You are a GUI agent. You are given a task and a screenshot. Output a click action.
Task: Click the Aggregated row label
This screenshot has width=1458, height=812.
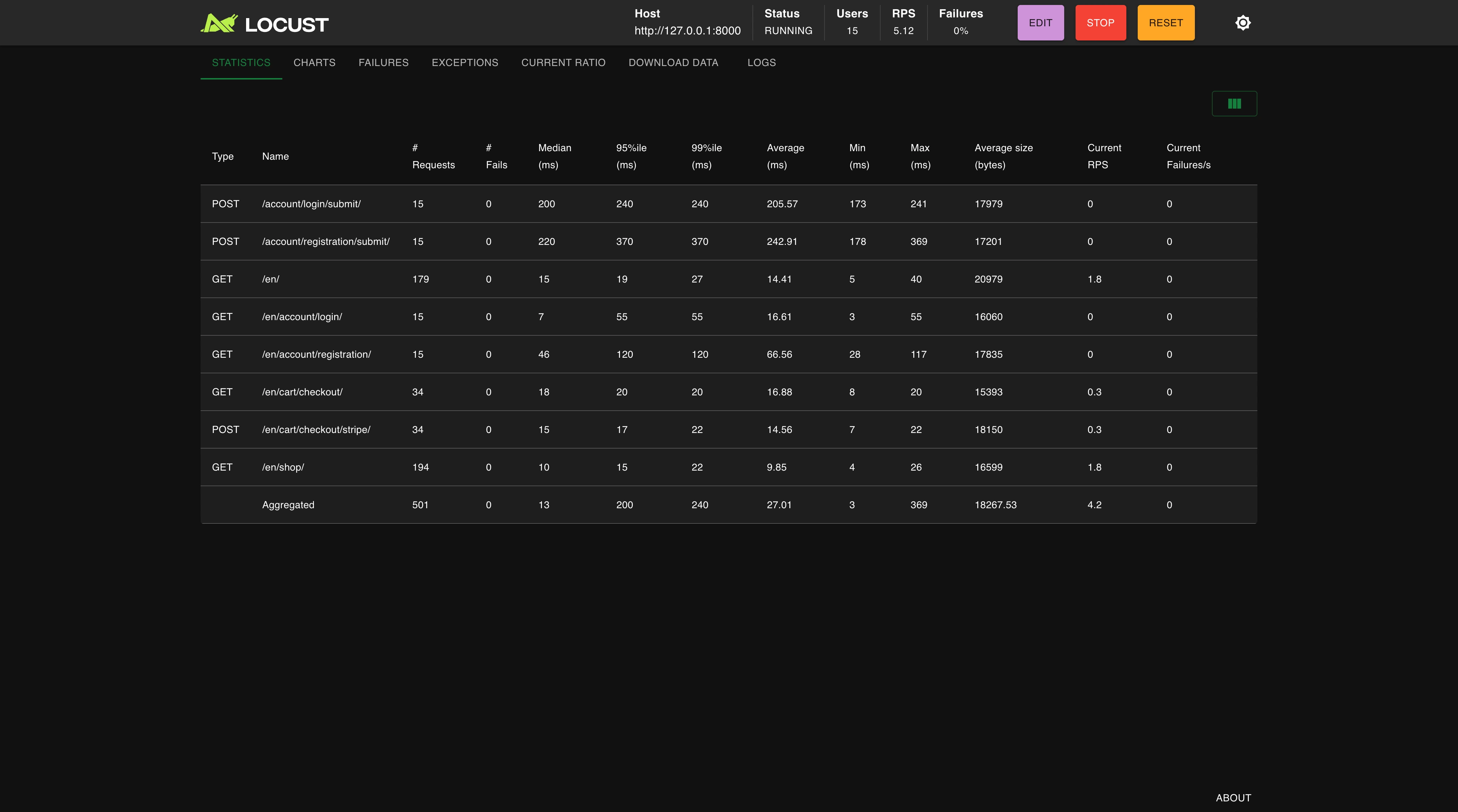[x=288, y=505]
